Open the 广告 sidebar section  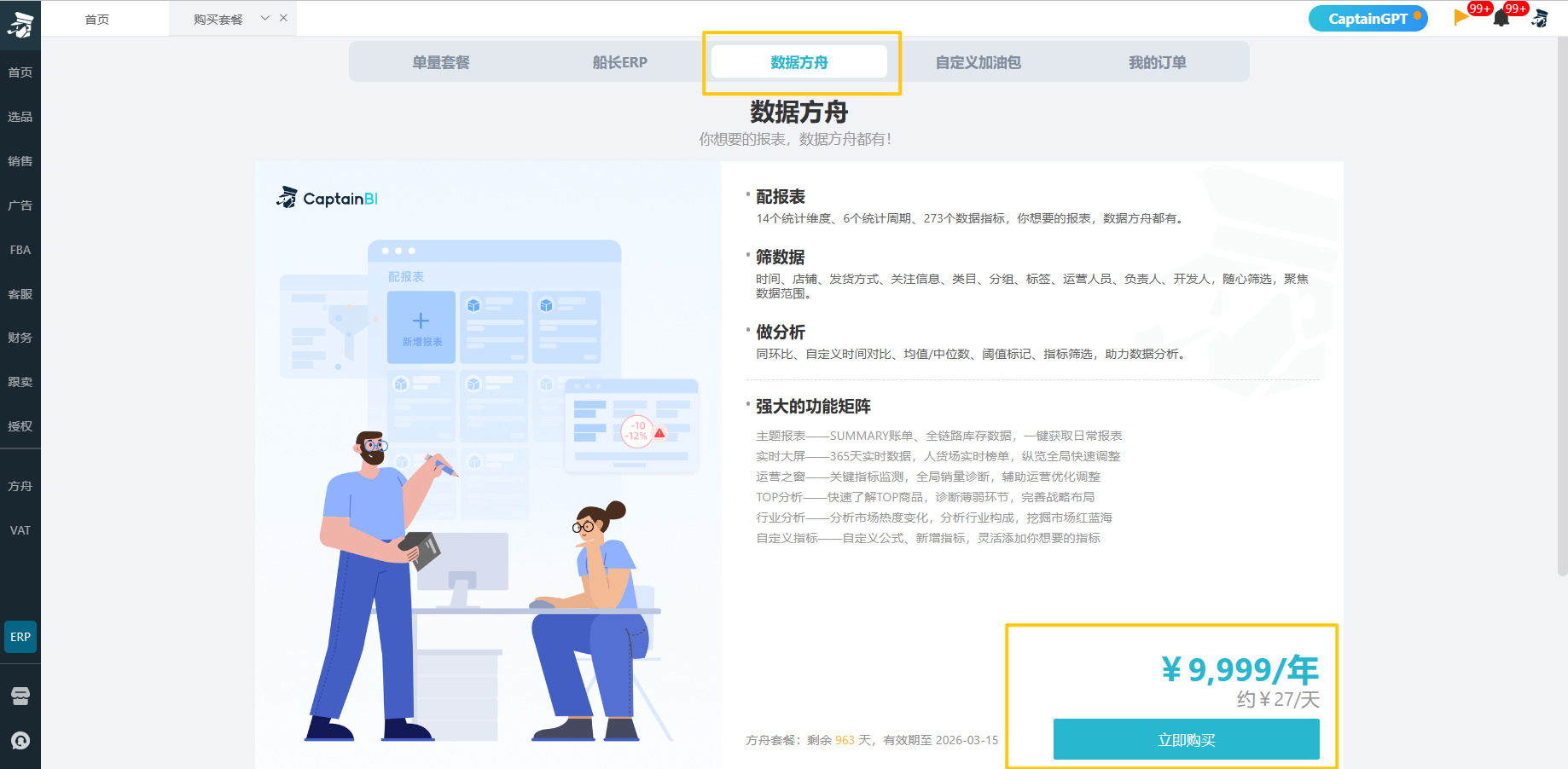click(x=20, y=205)
